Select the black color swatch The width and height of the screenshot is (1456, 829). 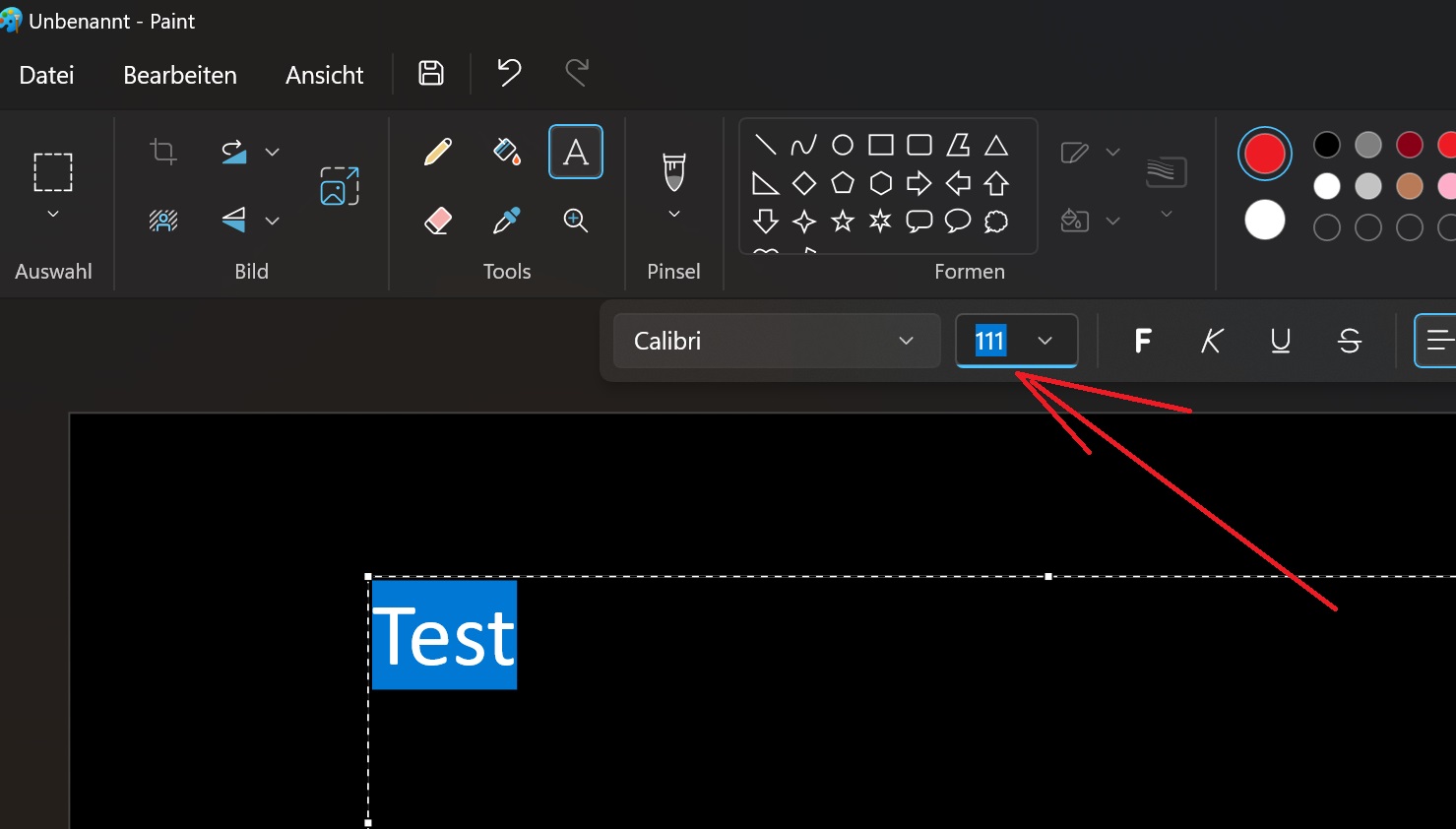tap(1327, 145)
